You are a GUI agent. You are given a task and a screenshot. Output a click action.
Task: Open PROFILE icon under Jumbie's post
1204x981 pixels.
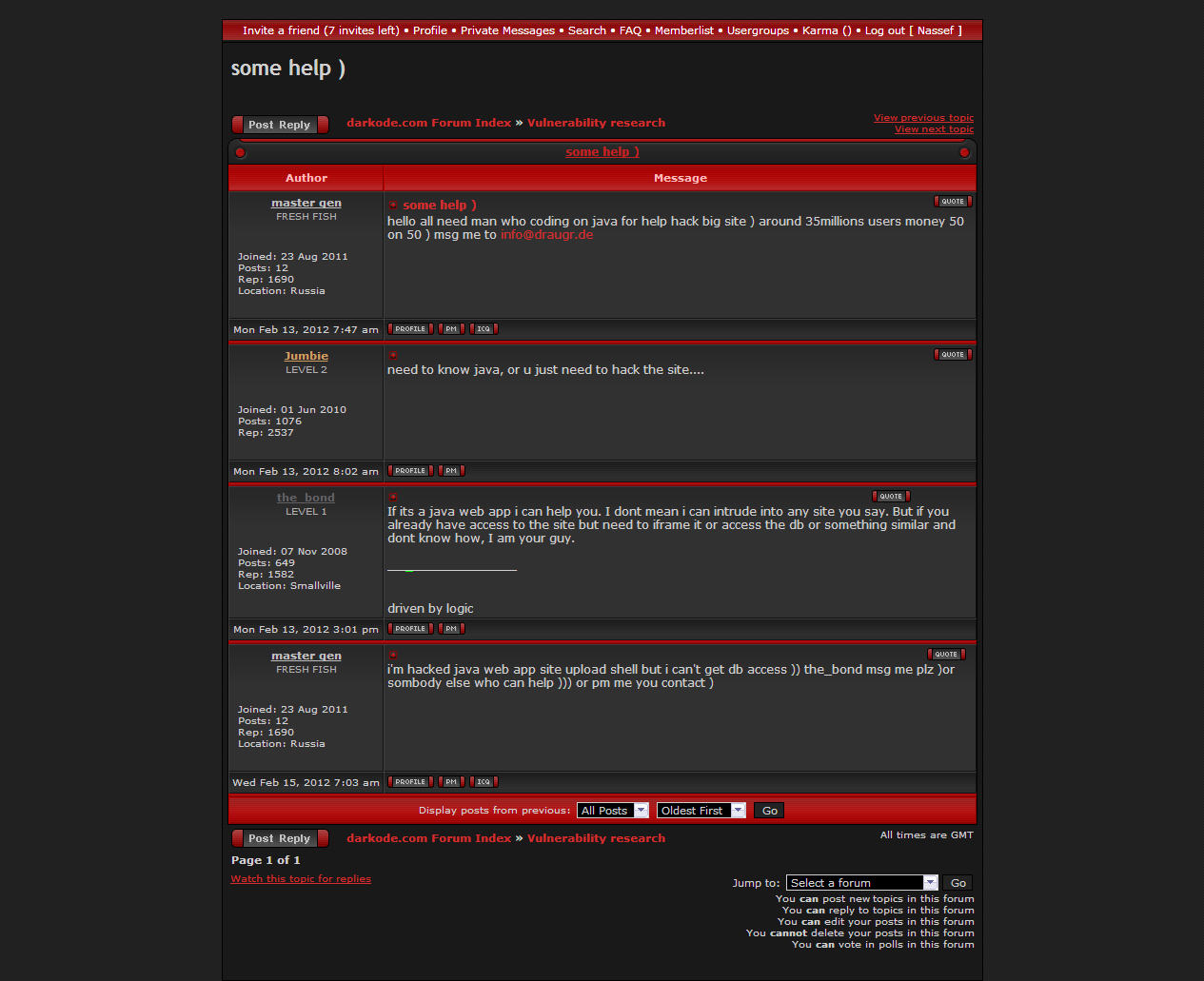pos(410,471)
